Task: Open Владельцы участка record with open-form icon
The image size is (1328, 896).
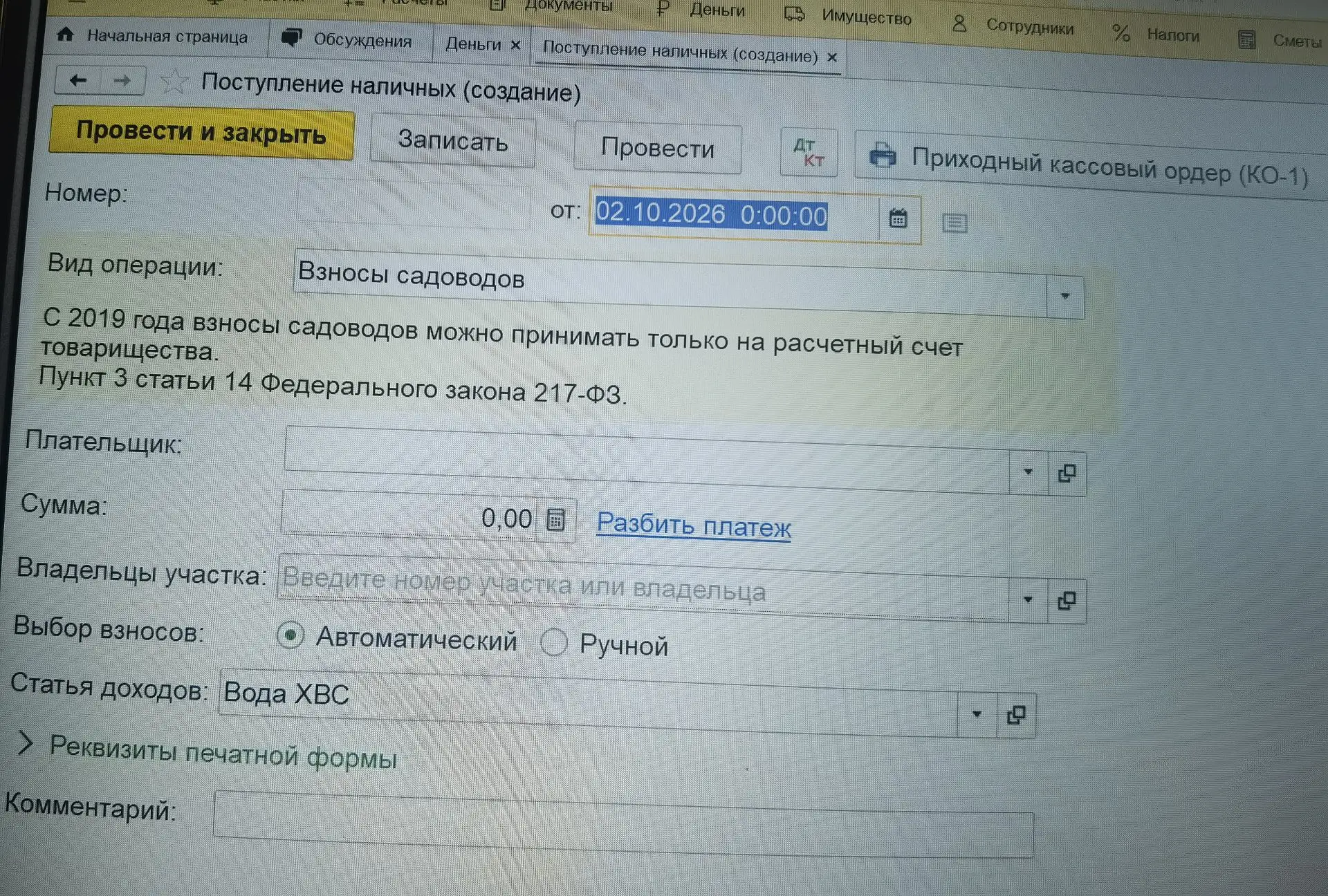Action: click(x=1067, y=601)
